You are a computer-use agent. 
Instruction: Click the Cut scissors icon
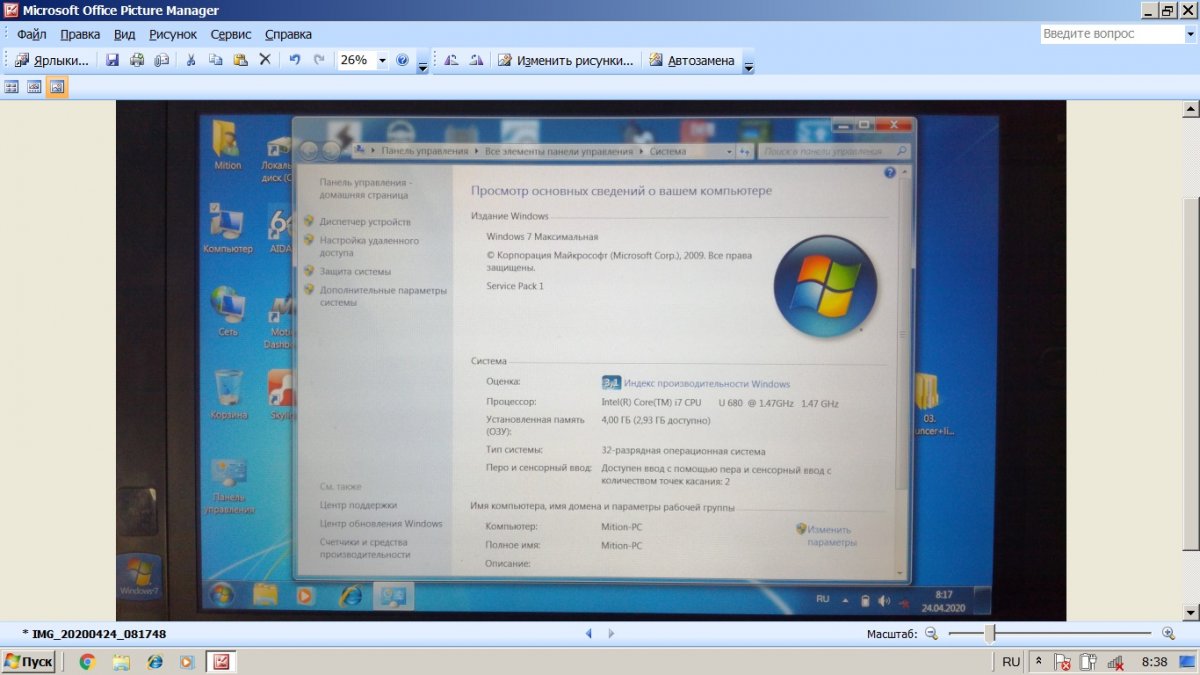190,60
